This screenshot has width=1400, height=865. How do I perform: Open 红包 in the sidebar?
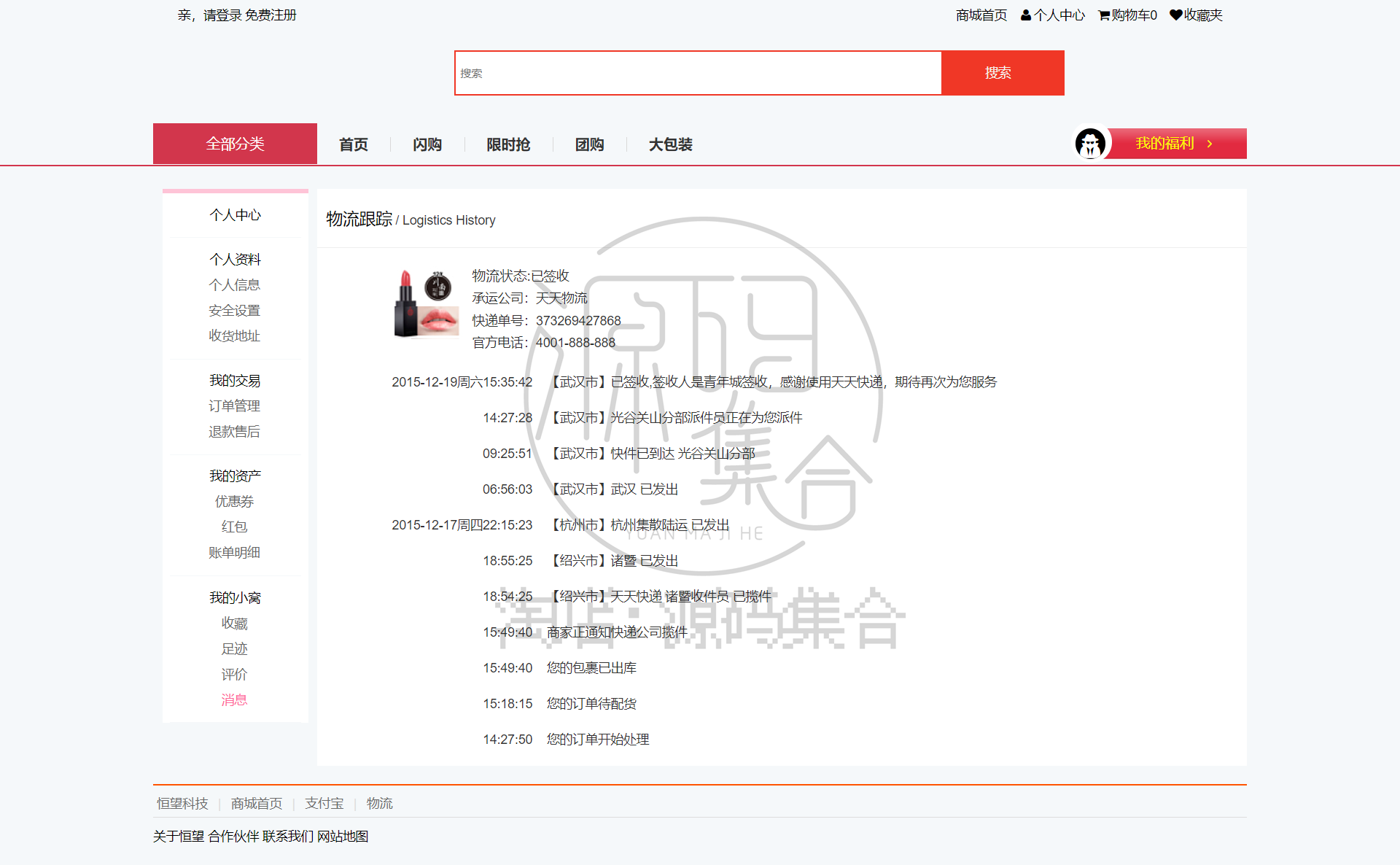tap(235, 527)
